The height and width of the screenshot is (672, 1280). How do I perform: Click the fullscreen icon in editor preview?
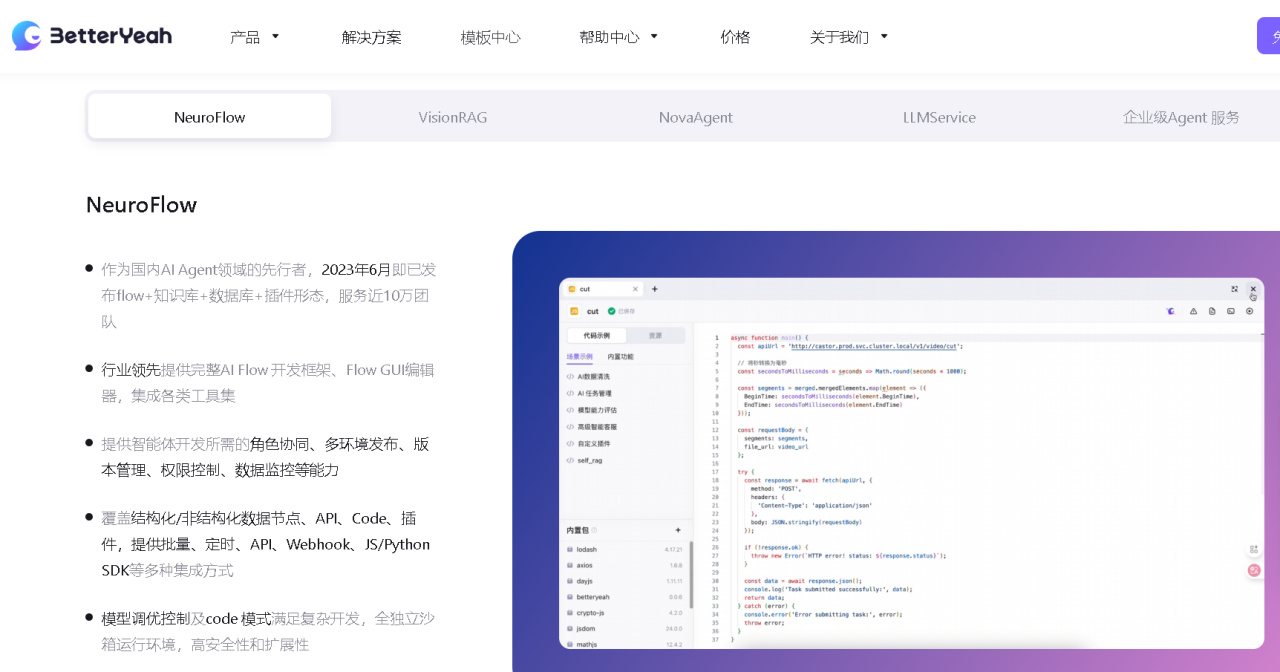click(1234, 289)
